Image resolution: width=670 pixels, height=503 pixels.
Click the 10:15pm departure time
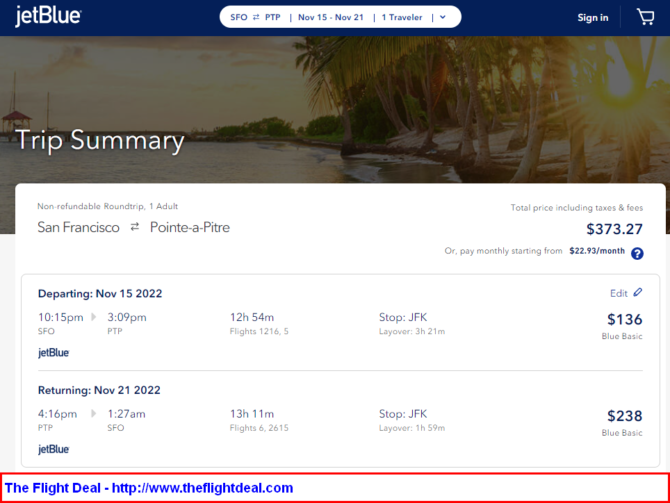pos(61,317)
